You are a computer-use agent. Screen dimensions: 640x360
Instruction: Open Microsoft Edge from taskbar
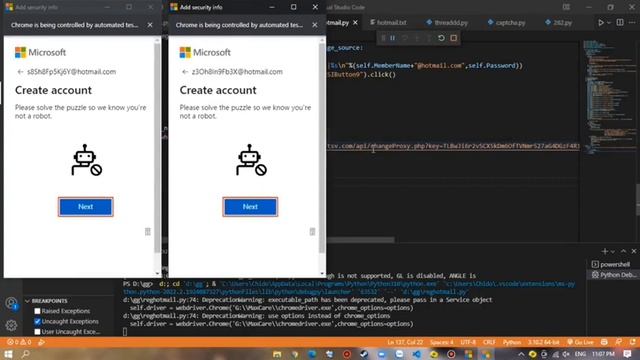pos(312,354)
